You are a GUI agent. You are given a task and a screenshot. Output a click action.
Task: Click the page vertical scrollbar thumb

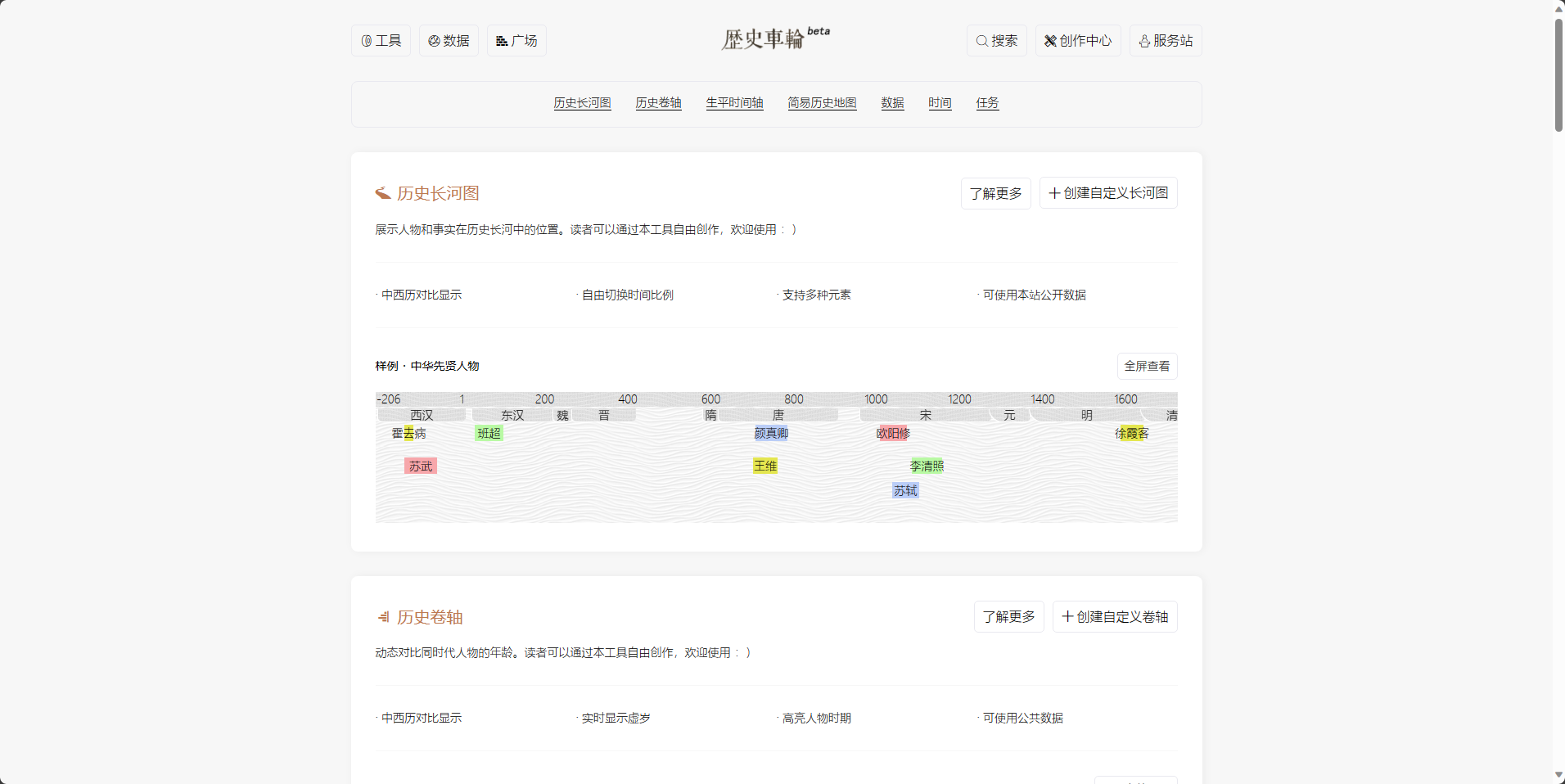click(1558, 74)
